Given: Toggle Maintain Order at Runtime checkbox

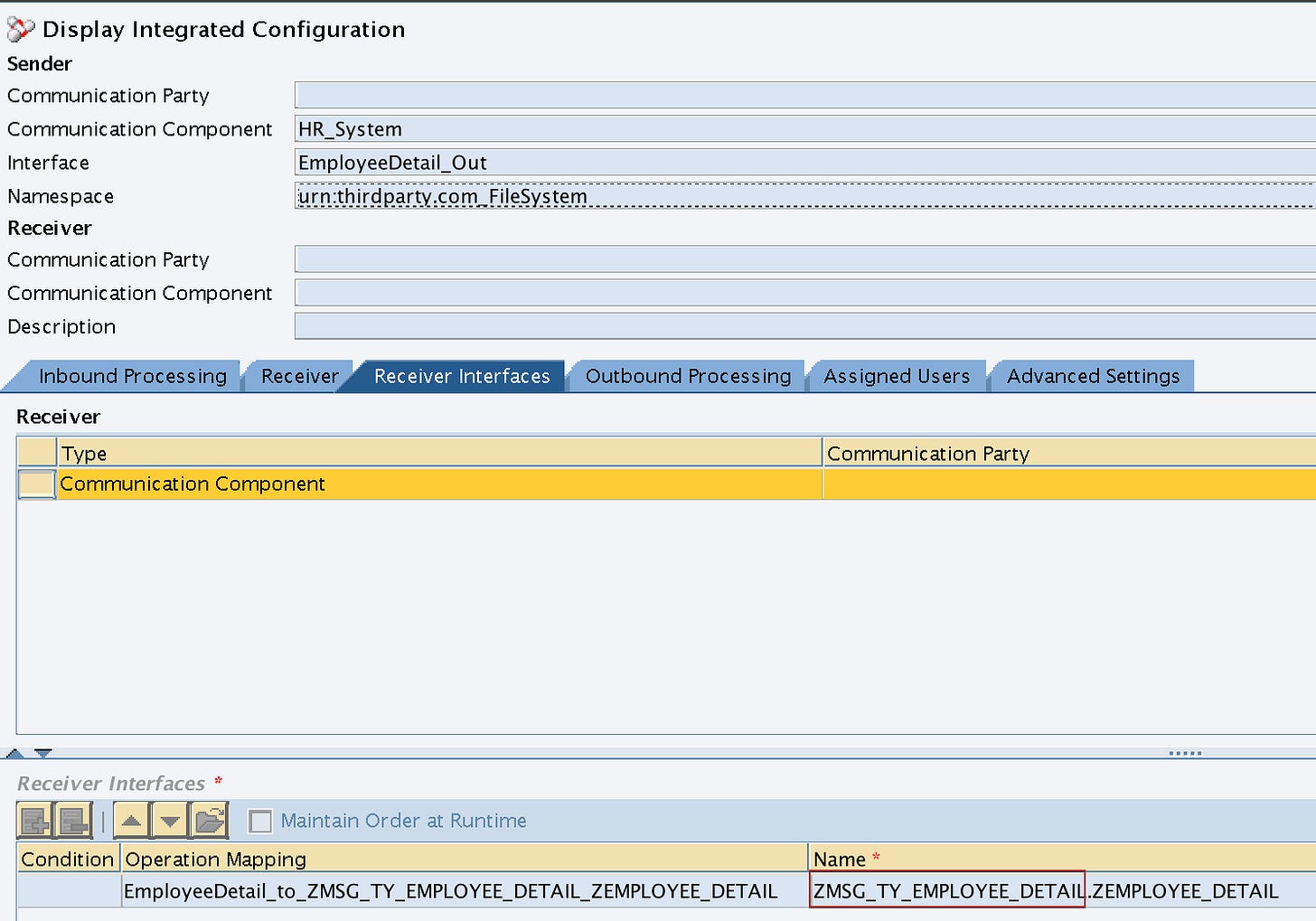Looking at the screenshot, I should click(x=260, y=821).
